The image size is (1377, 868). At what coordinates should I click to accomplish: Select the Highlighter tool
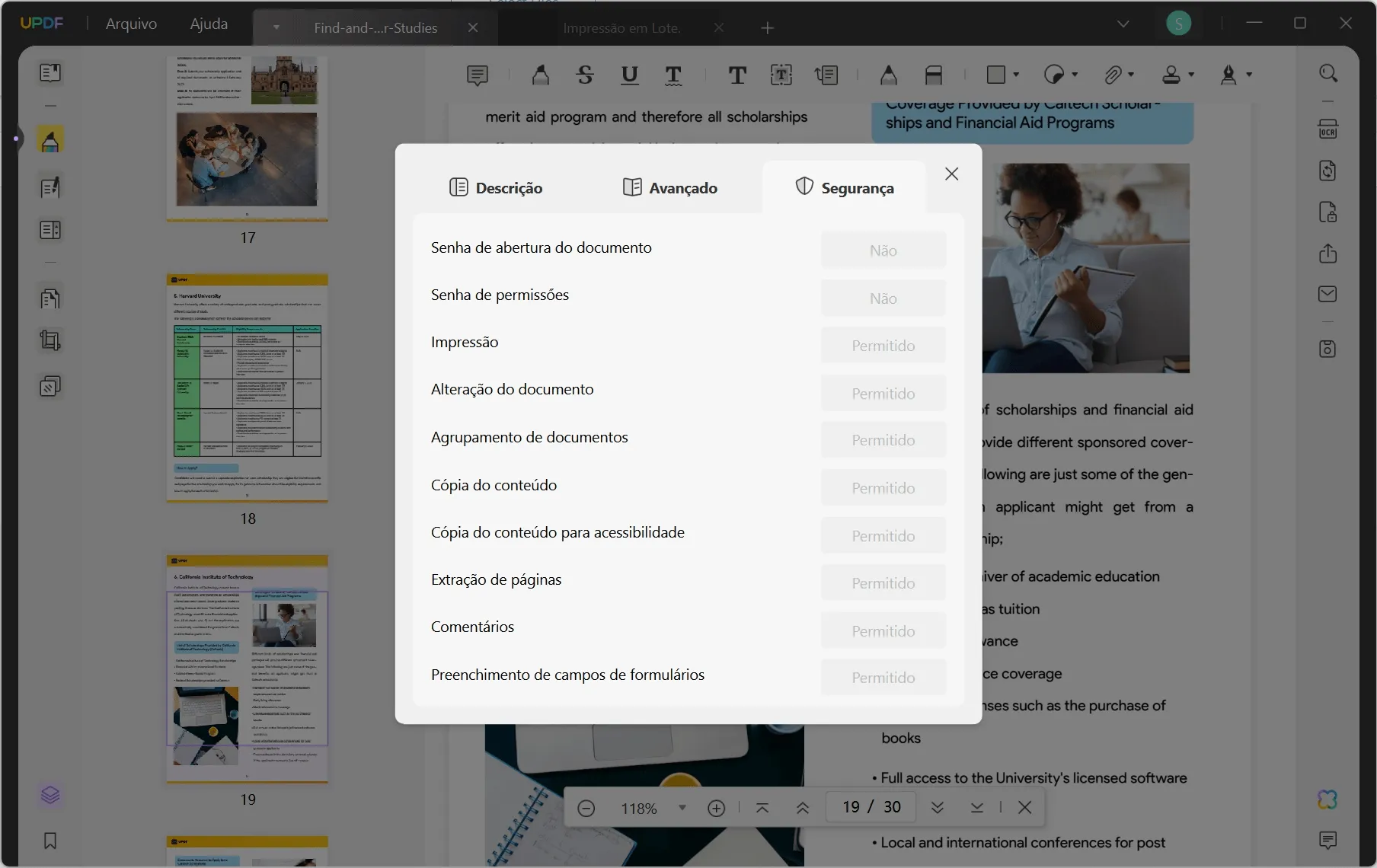click(540, 75)
